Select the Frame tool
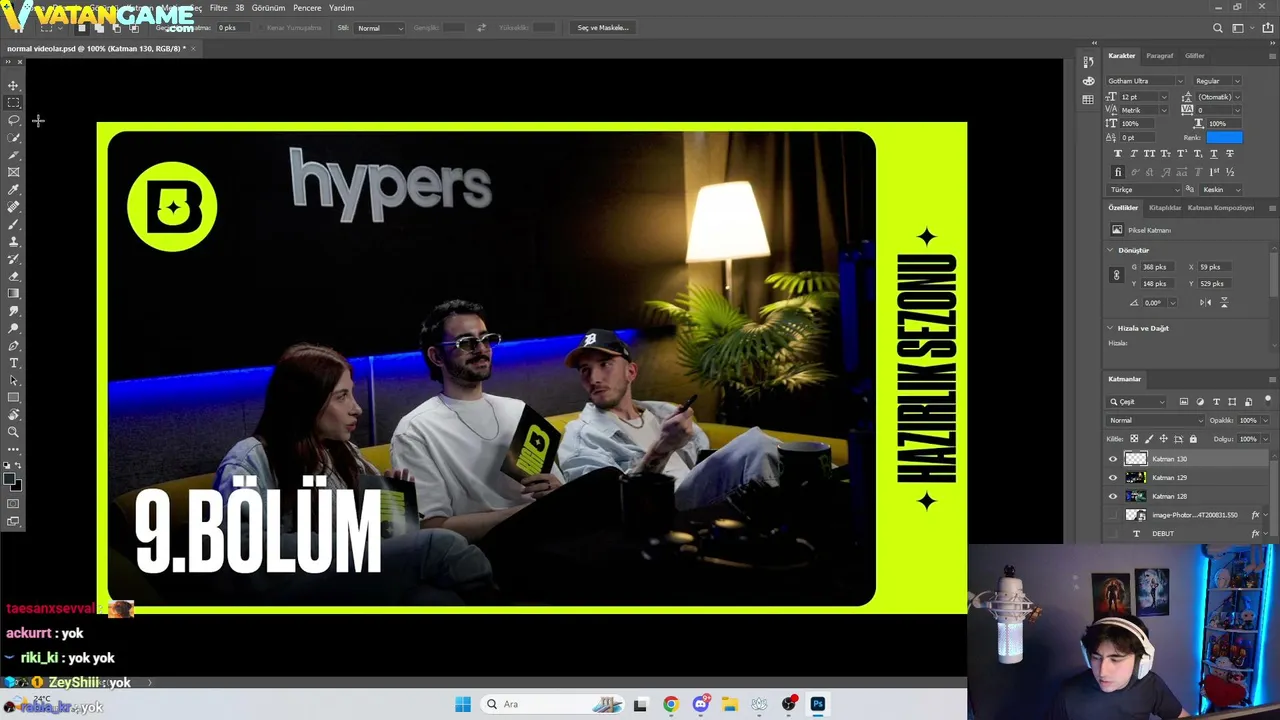Image resolution: width=1280 pixels, height=720 pixels. pyautogui.click(x=13, y=172)
